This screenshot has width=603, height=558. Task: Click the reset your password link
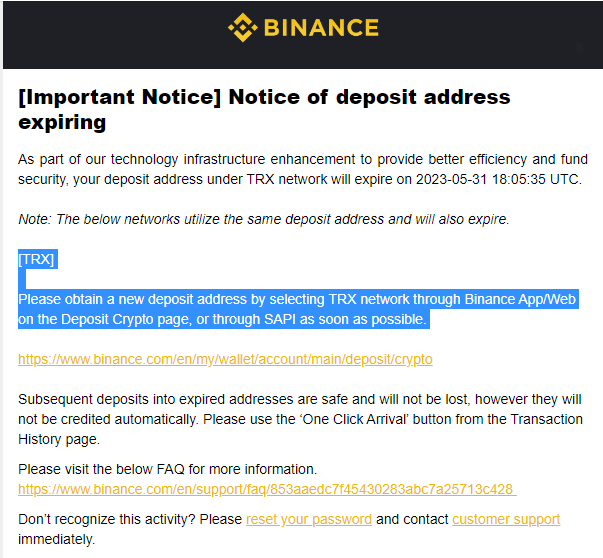[309, 519]
